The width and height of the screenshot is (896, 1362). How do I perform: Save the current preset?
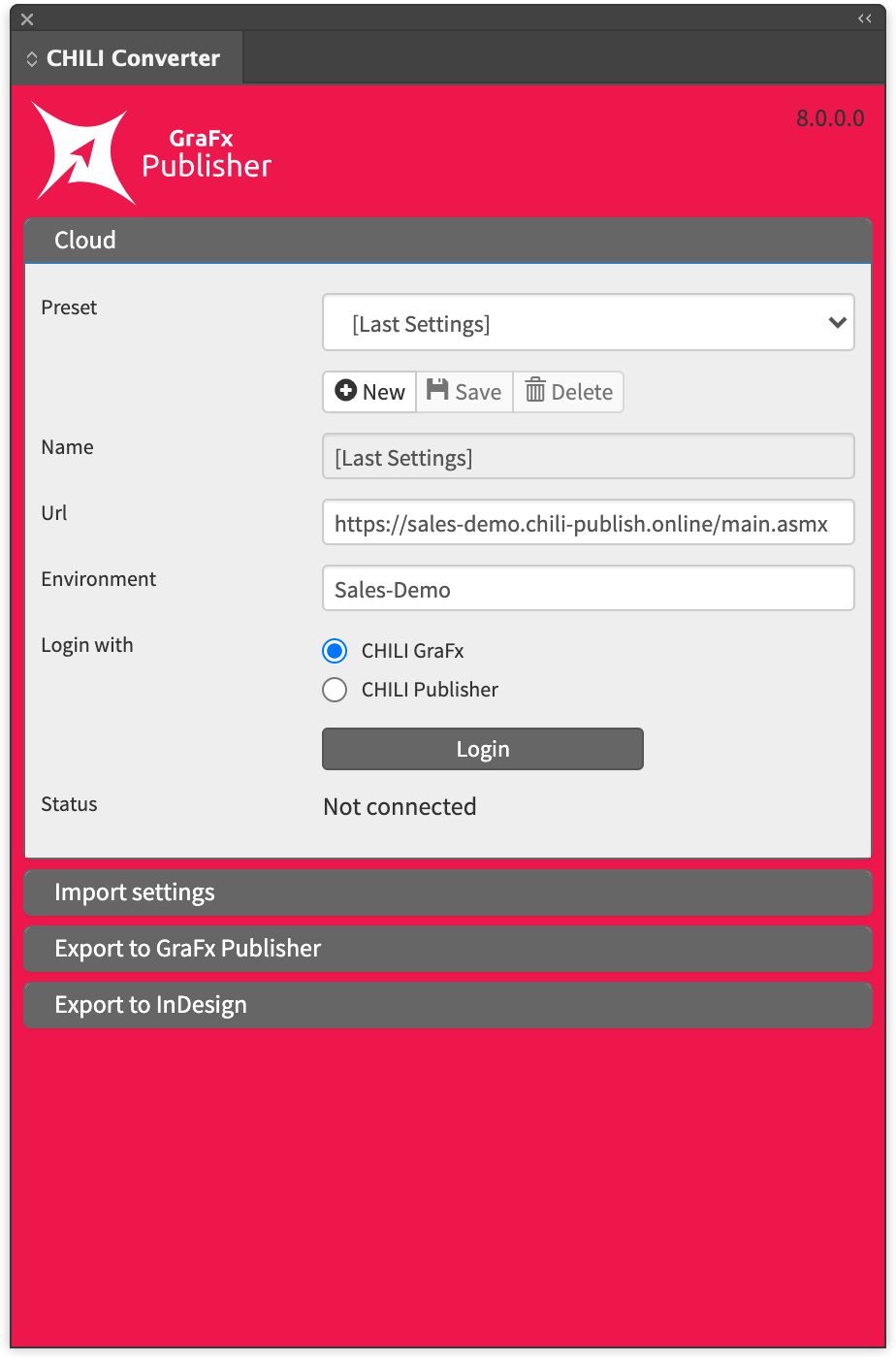464,392
